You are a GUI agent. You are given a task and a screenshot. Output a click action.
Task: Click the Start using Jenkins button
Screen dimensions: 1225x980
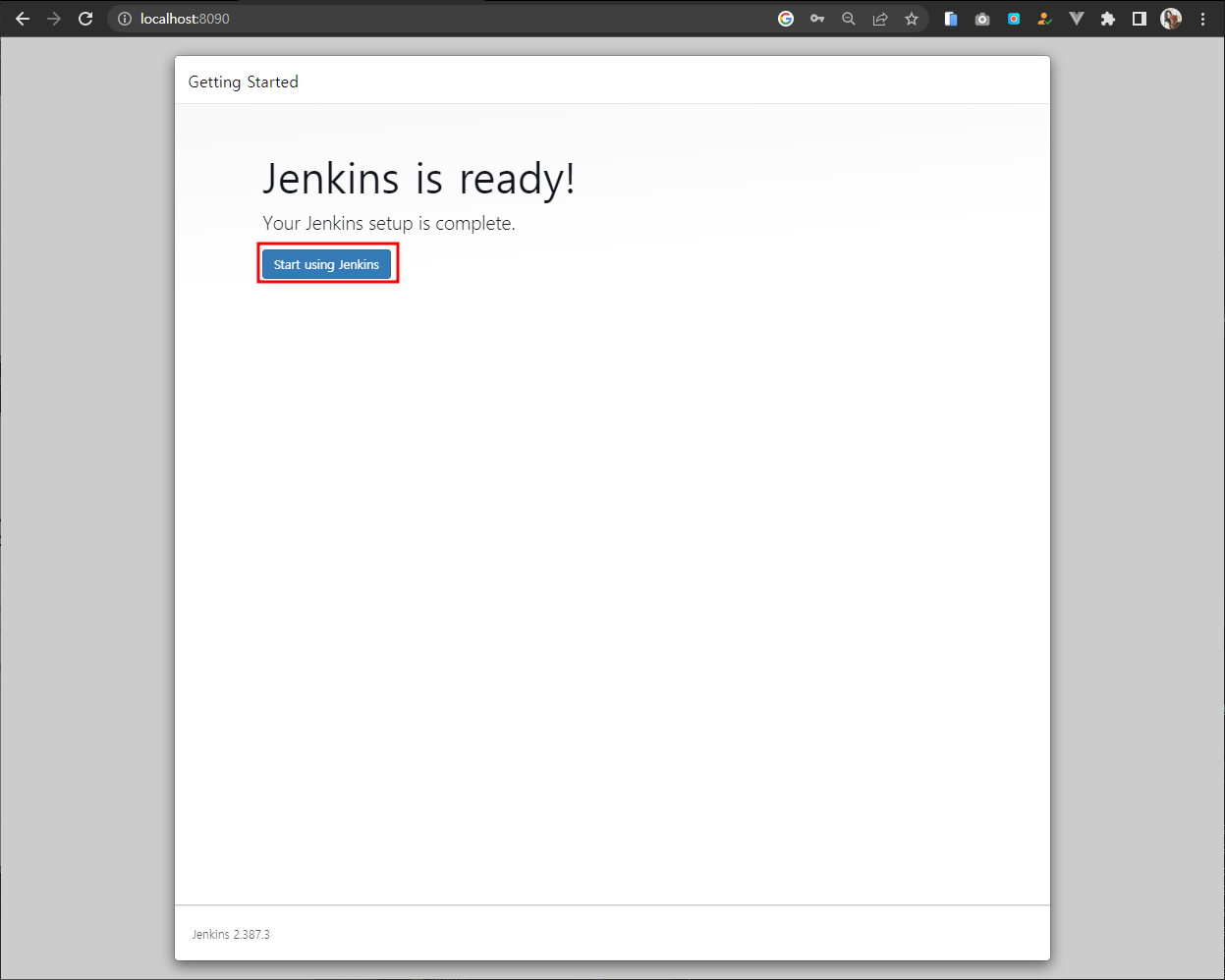tap(326, 264)
